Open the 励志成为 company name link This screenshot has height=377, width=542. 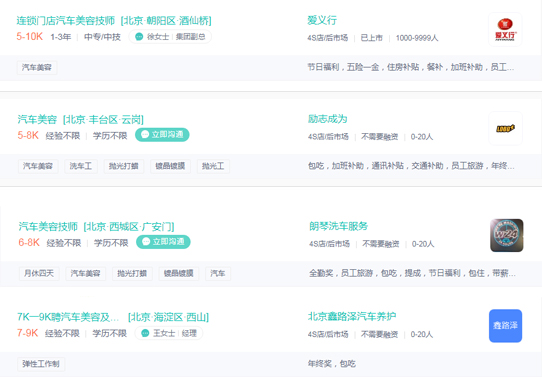pyautogui.click(x=327, y=119)
